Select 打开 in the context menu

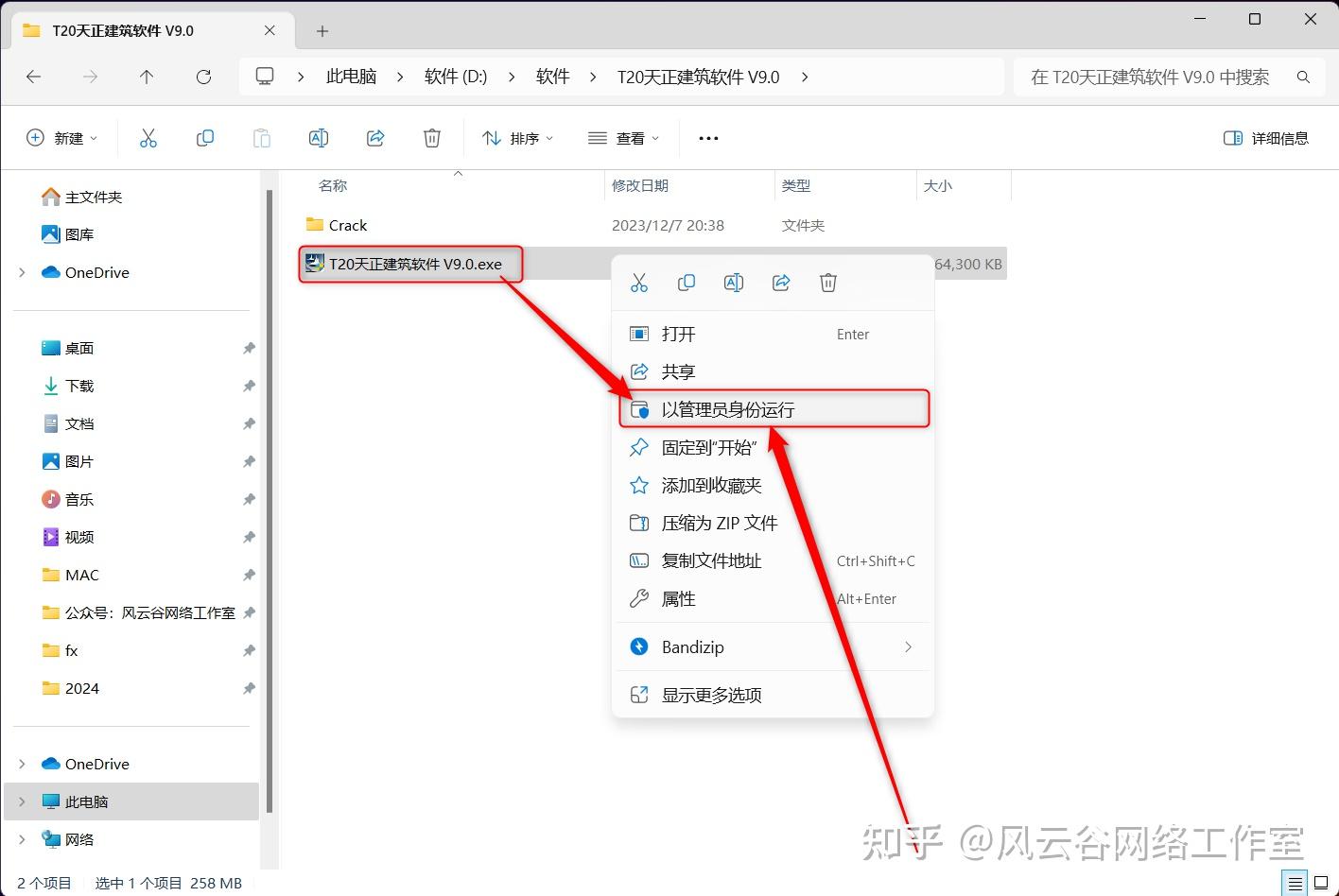coord(774,334)
